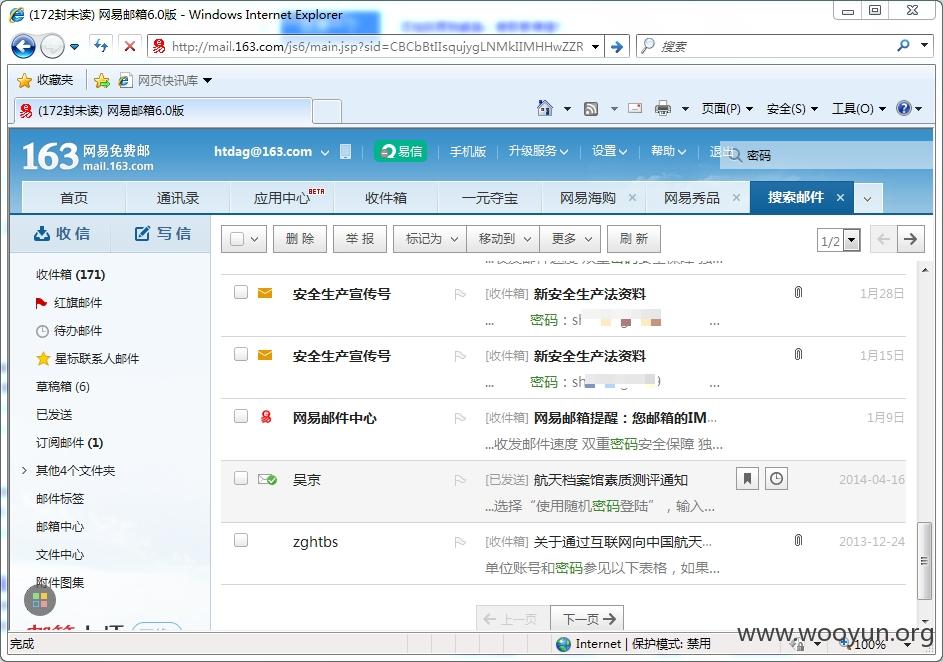This screenshot has width=943, height=662.
Task: Click the 收信 receive button
Action: tap(62, 234)
